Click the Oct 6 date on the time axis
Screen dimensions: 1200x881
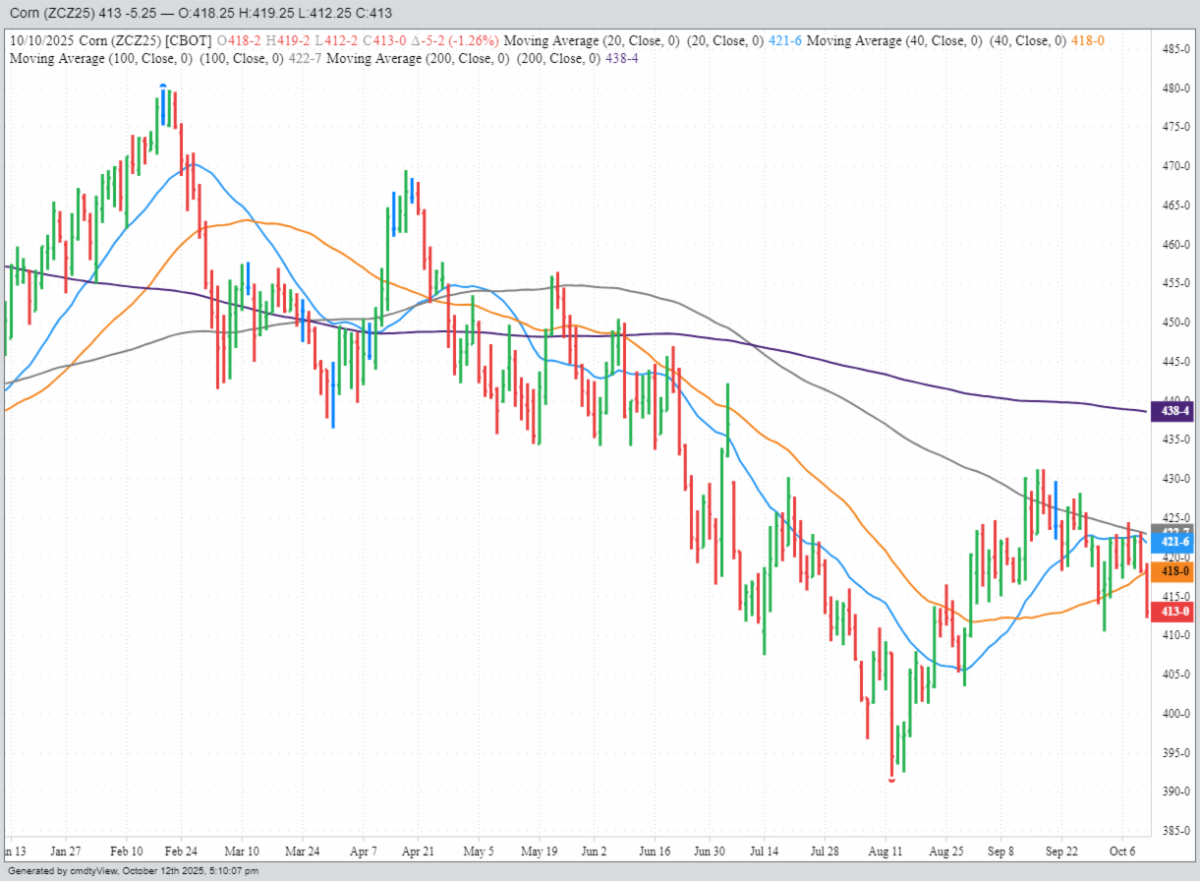pos(1123,852)
